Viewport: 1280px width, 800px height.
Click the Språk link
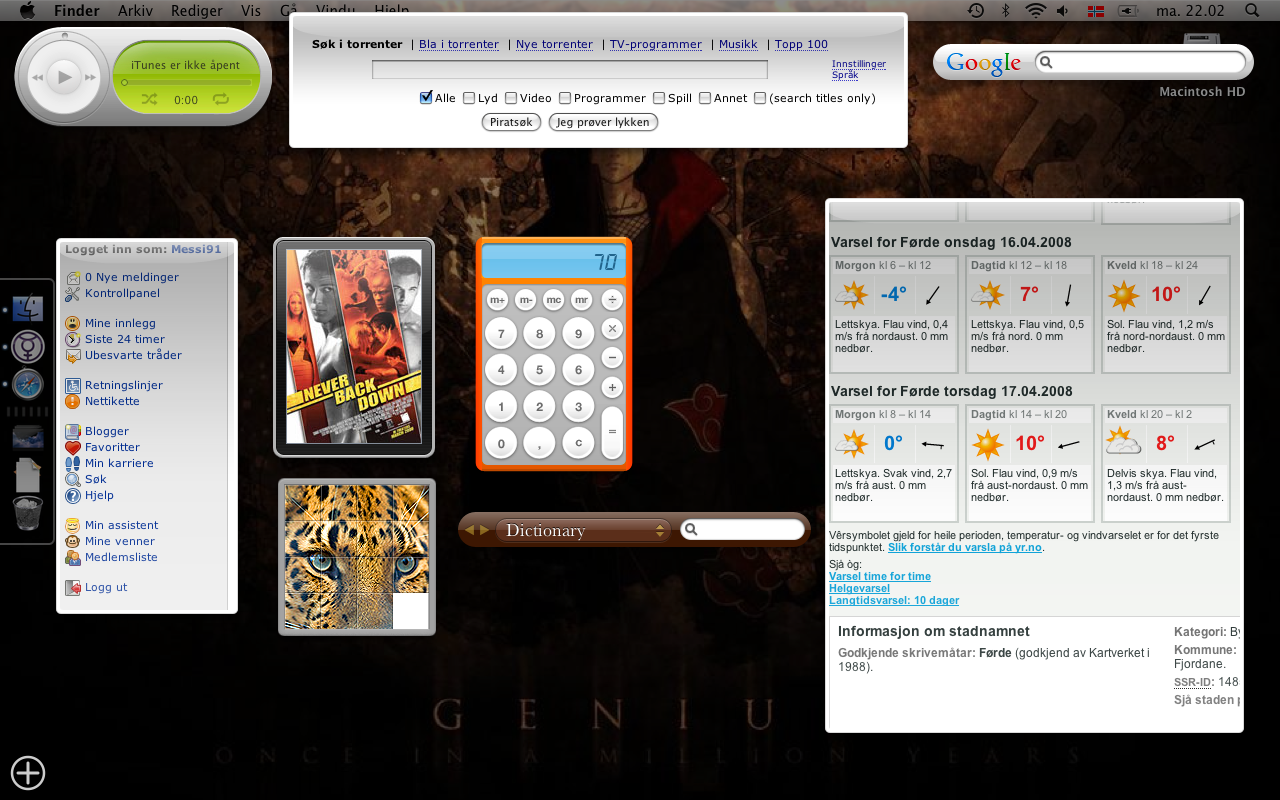[845, 75]
